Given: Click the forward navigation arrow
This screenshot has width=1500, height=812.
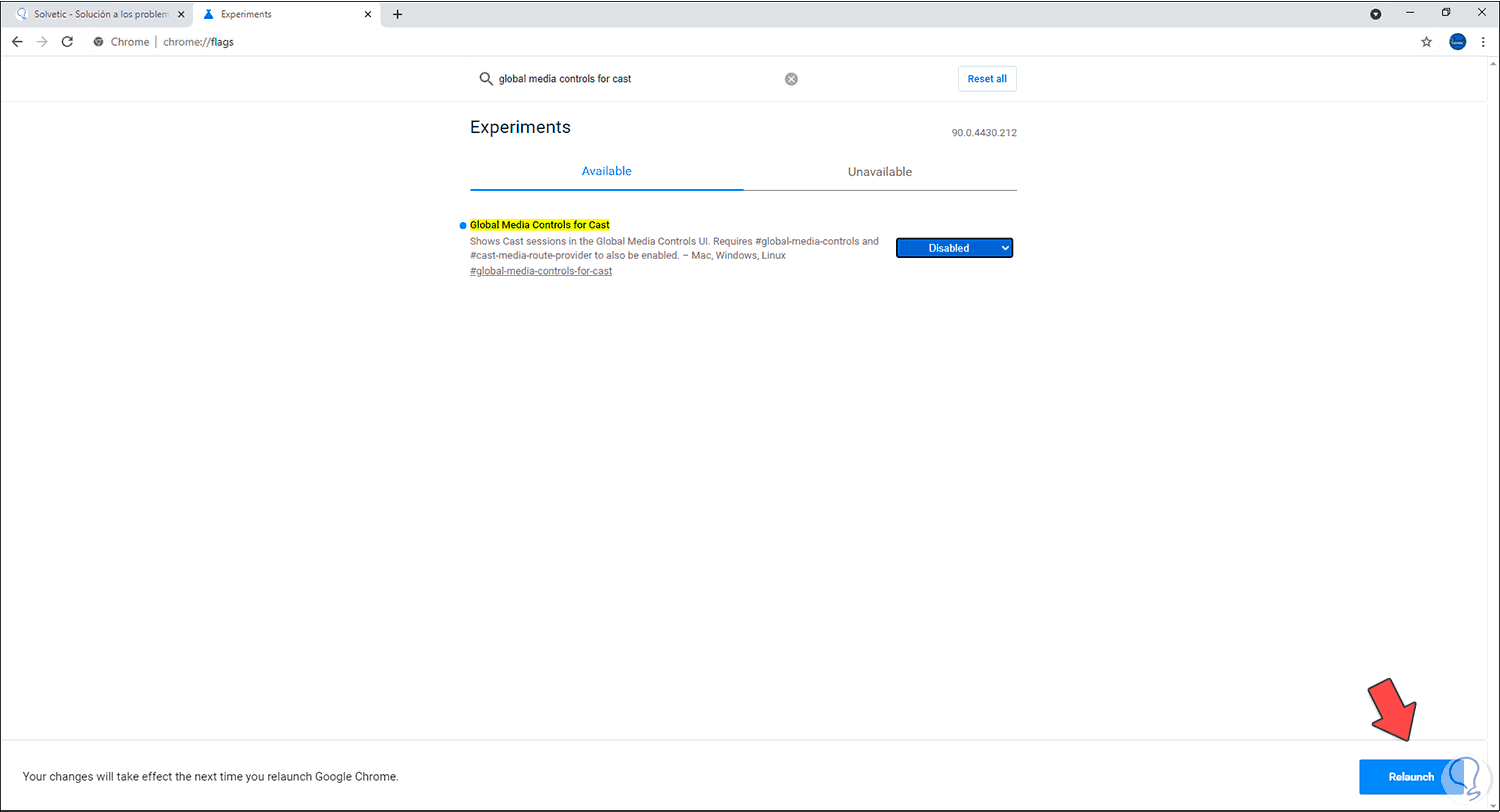Looking at the screenshot, I should [41, 41].
